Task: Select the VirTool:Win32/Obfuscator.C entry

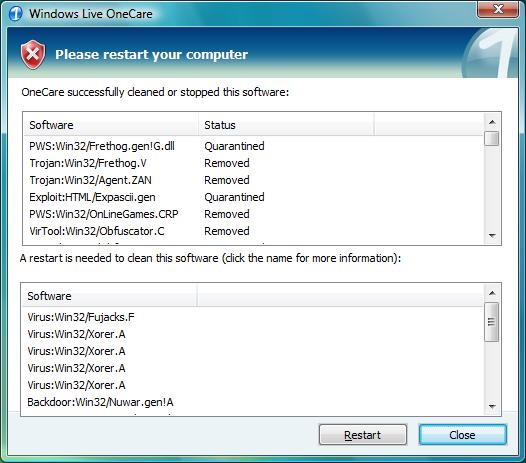Action: pyautogui.click(x=97, y=231)
